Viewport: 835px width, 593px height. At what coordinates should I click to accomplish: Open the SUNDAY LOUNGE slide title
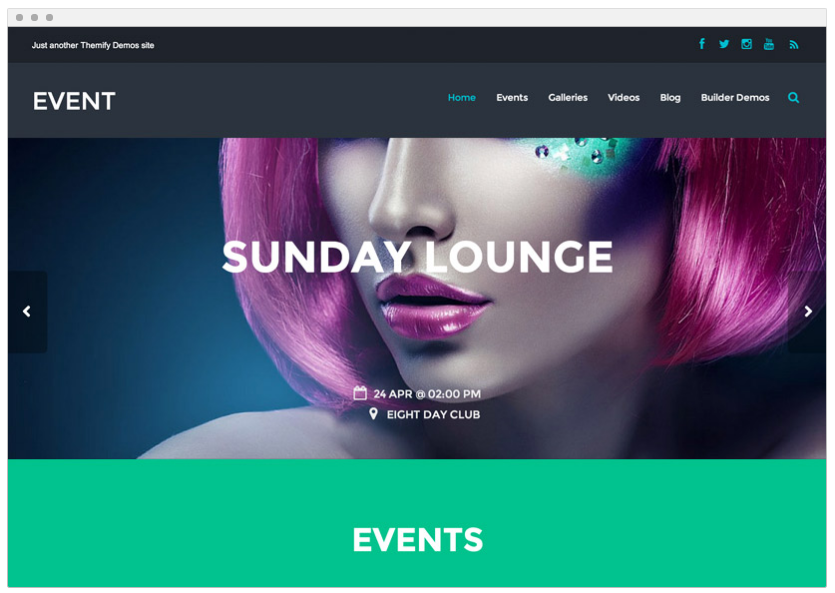pyautogui.click(x=417, y=257)
